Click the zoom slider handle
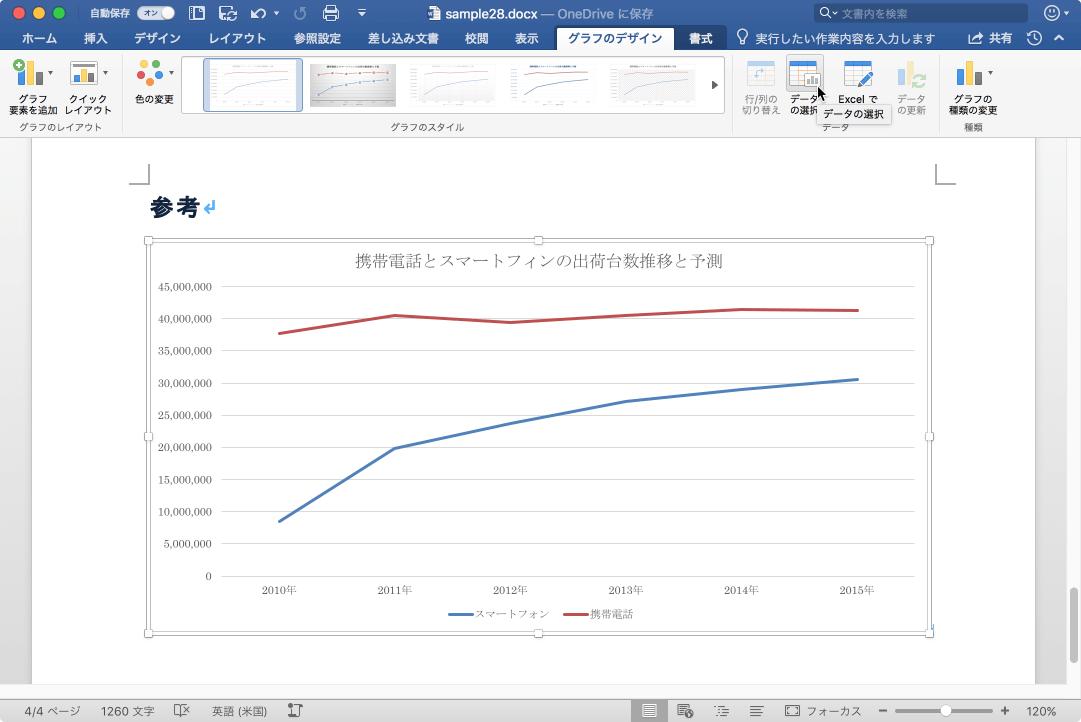 [x=946, y=711]
